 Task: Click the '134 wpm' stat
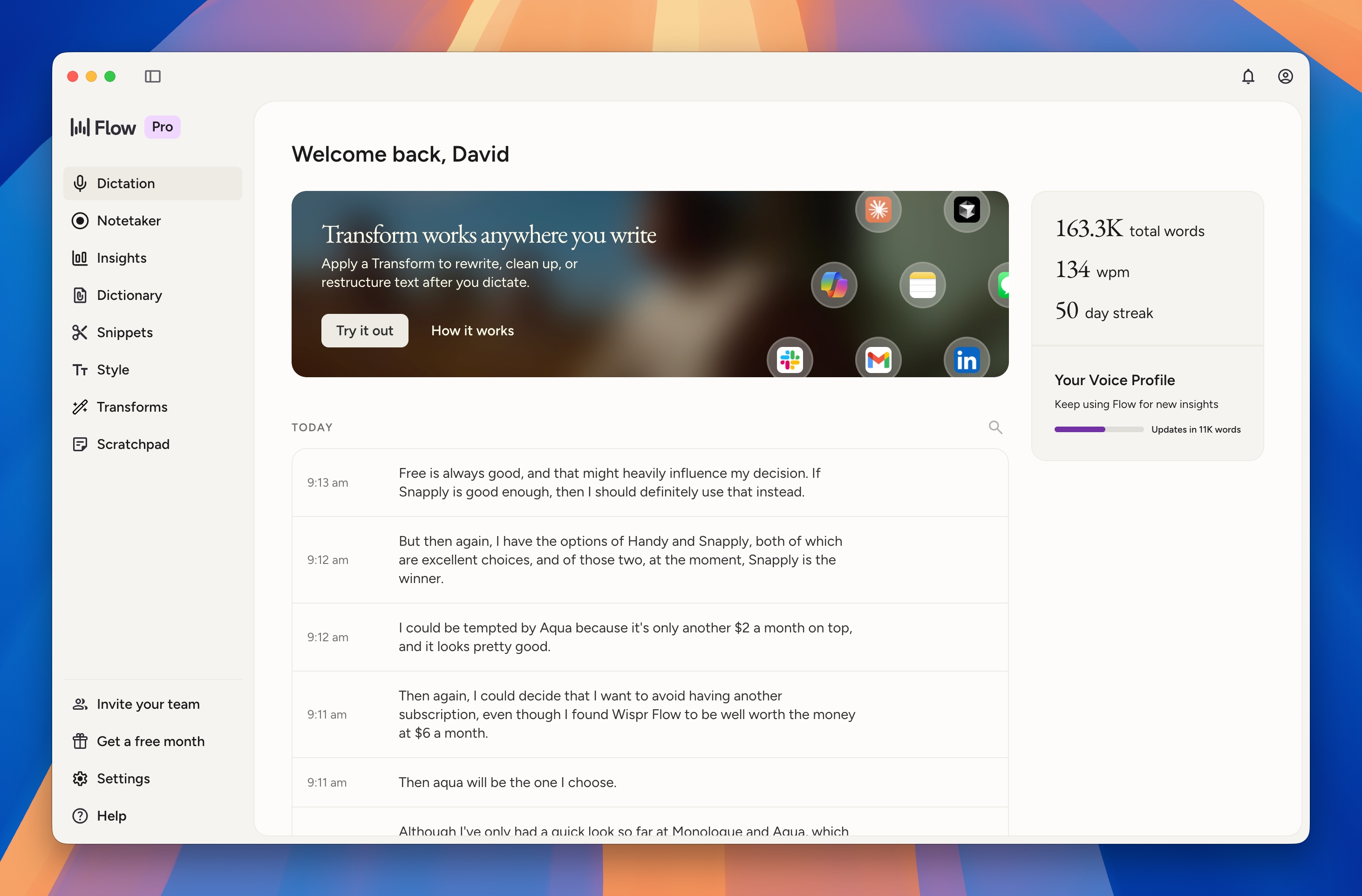(1092, 270)
